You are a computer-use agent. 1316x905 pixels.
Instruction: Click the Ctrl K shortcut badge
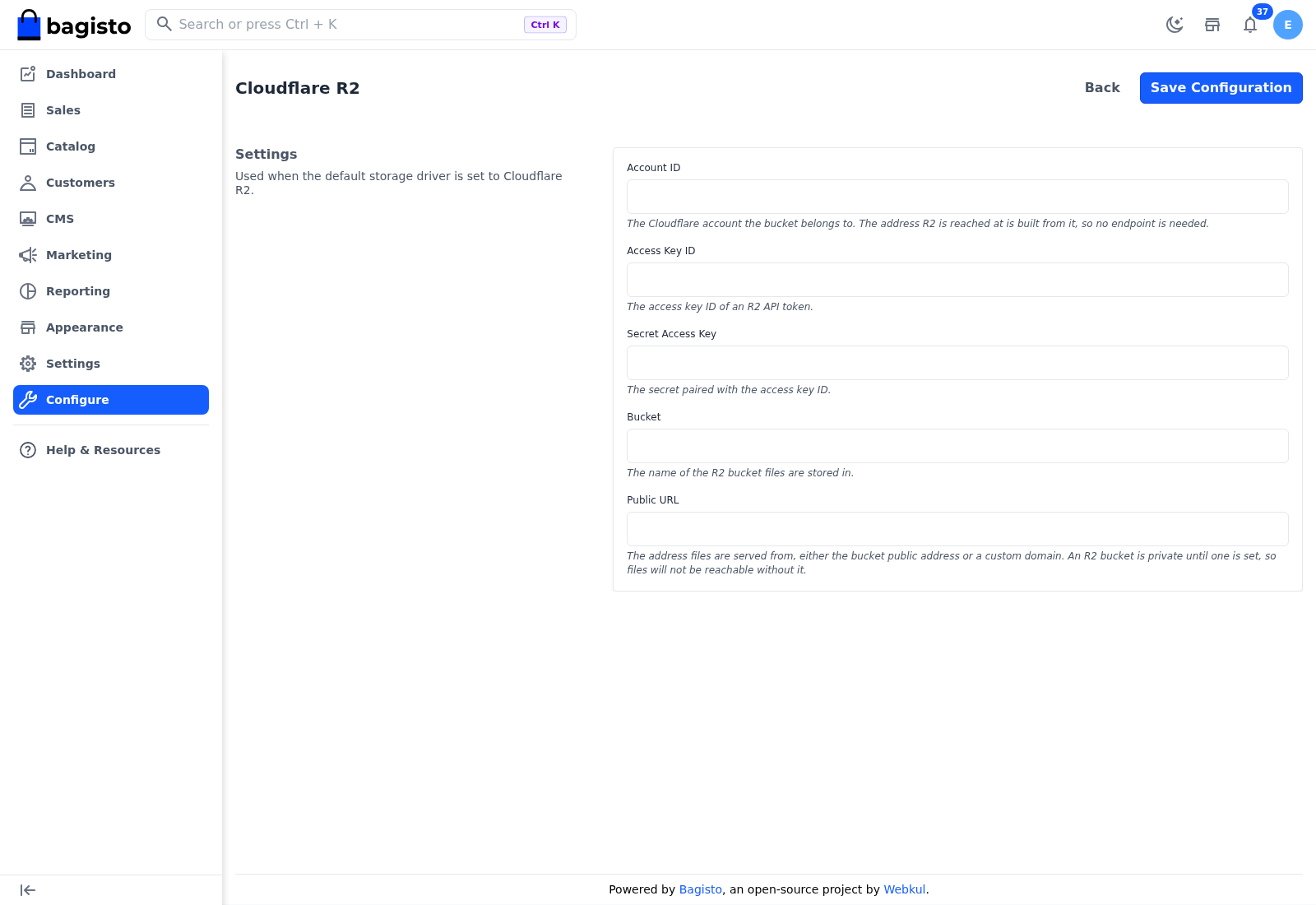pyautogui.click(x=545, y=25)
